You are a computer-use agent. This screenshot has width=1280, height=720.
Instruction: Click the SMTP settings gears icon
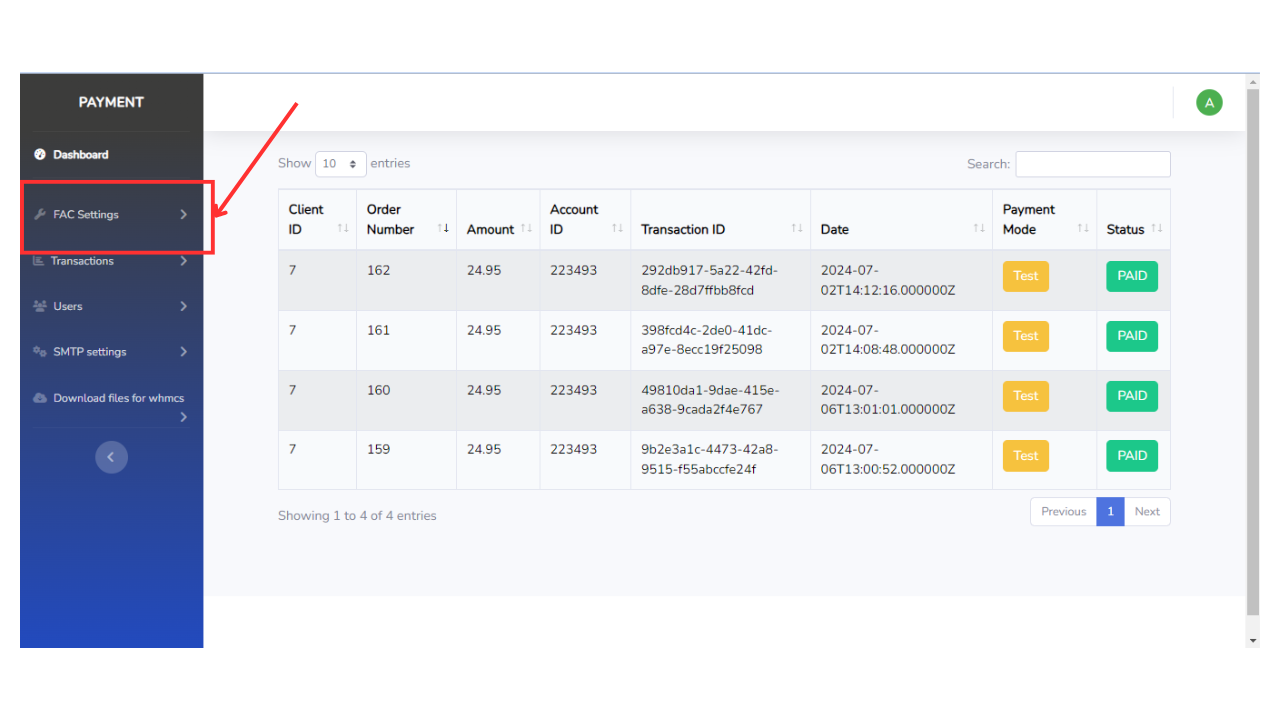(40, 352)
